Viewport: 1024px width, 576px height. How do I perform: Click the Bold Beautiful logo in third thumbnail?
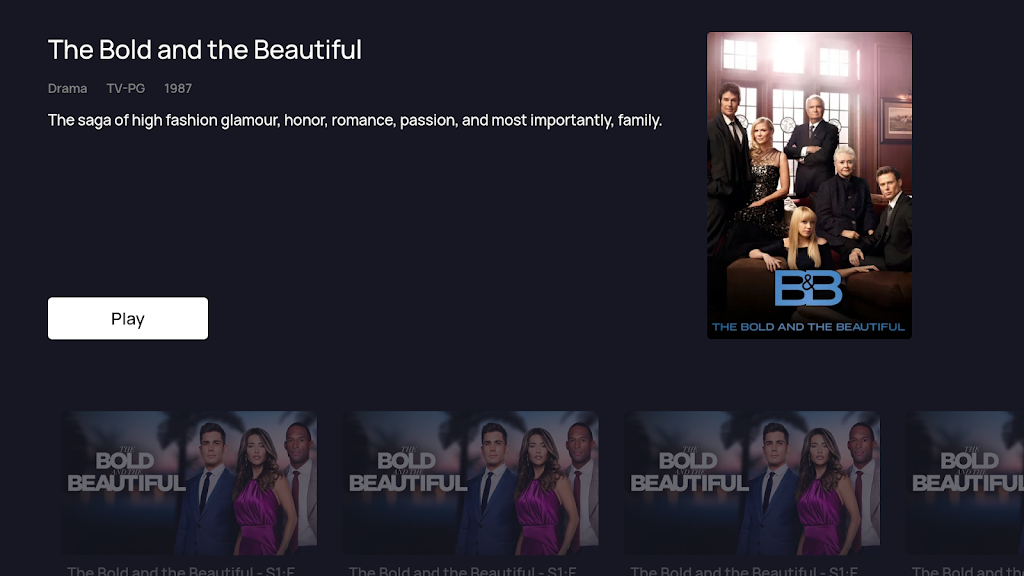[689, 472]
